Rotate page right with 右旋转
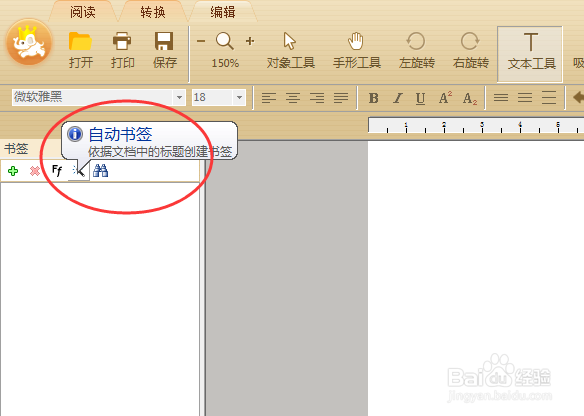 (470, 50)
